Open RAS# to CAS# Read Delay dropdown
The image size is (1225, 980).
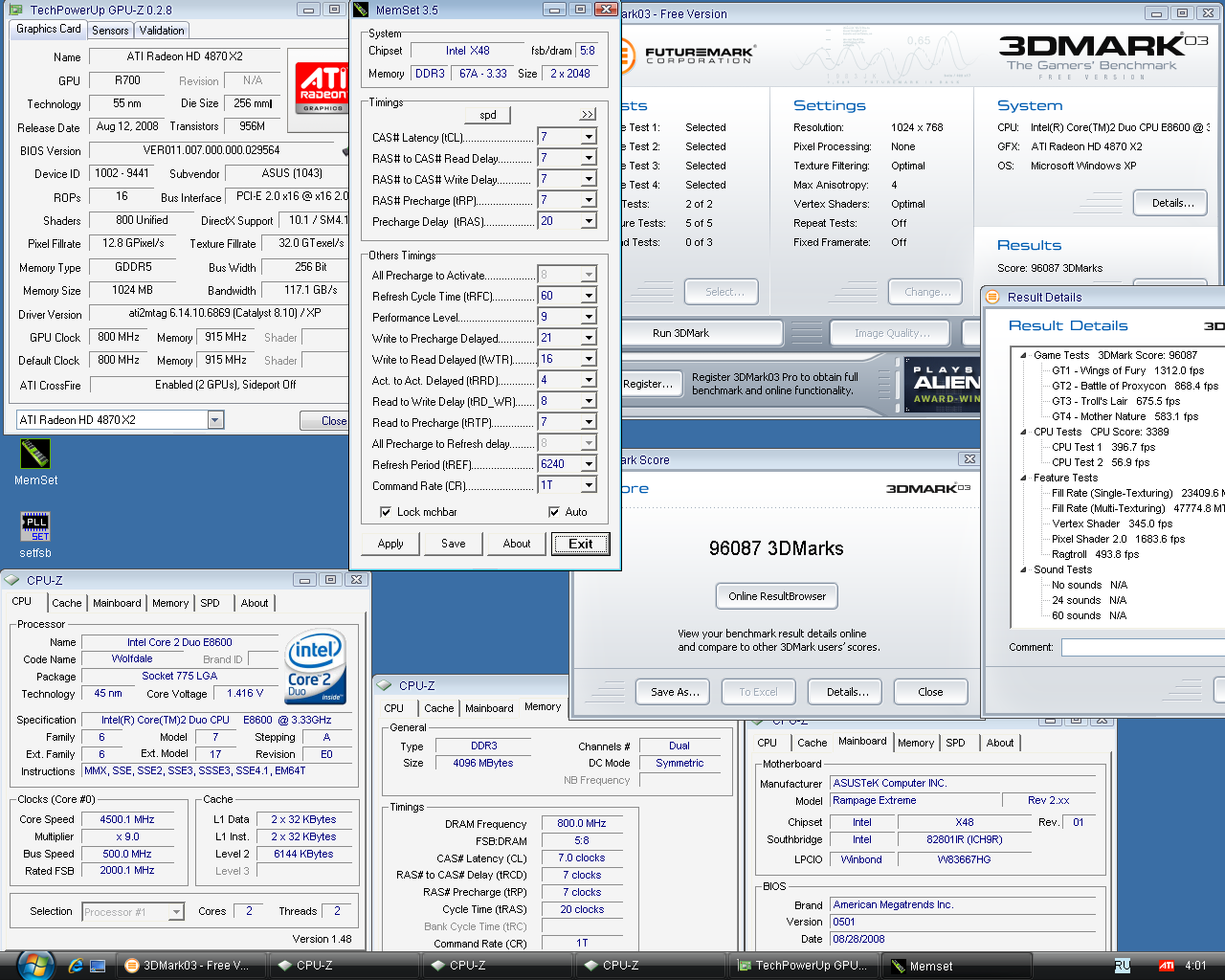589,158
